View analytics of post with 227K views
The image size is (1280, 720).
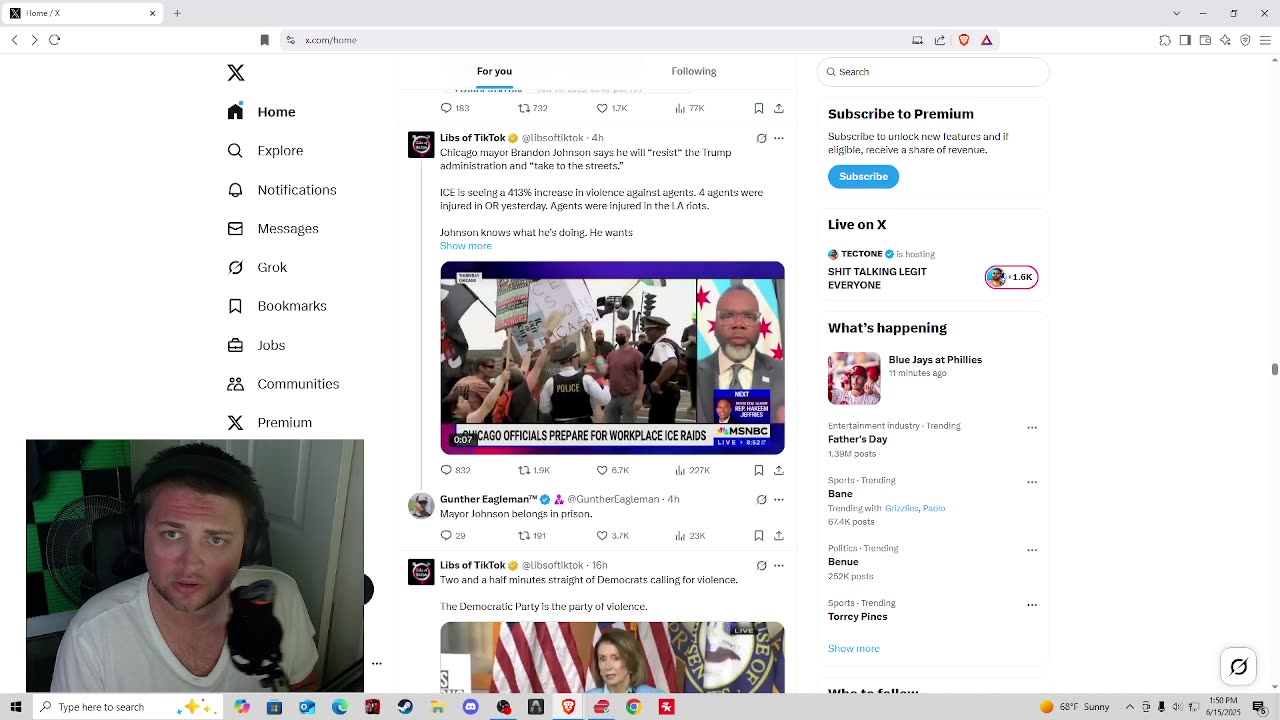coord(692,470)
